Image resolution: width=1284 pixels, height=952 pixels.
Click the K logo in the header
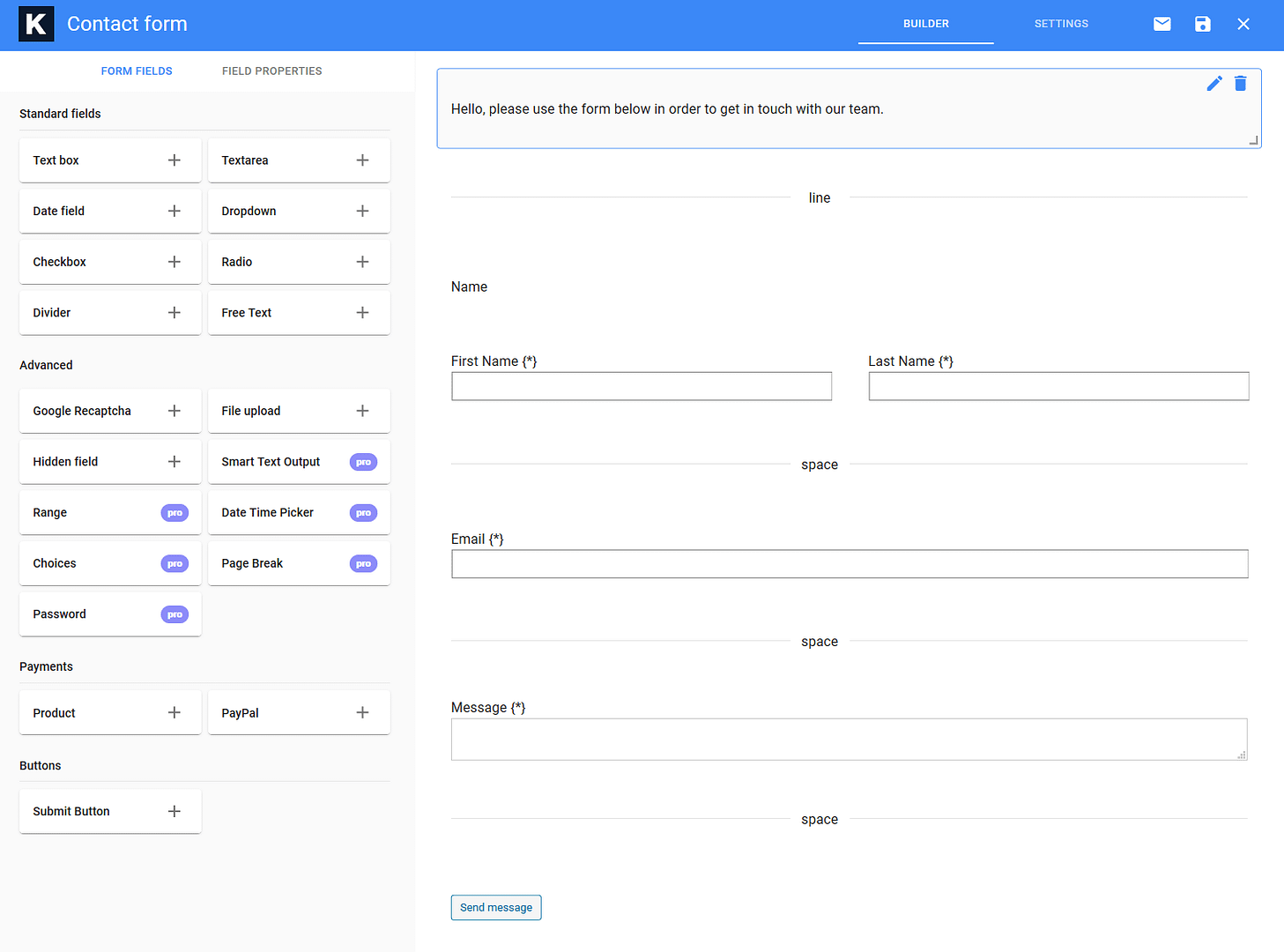(x=36, y=24)
